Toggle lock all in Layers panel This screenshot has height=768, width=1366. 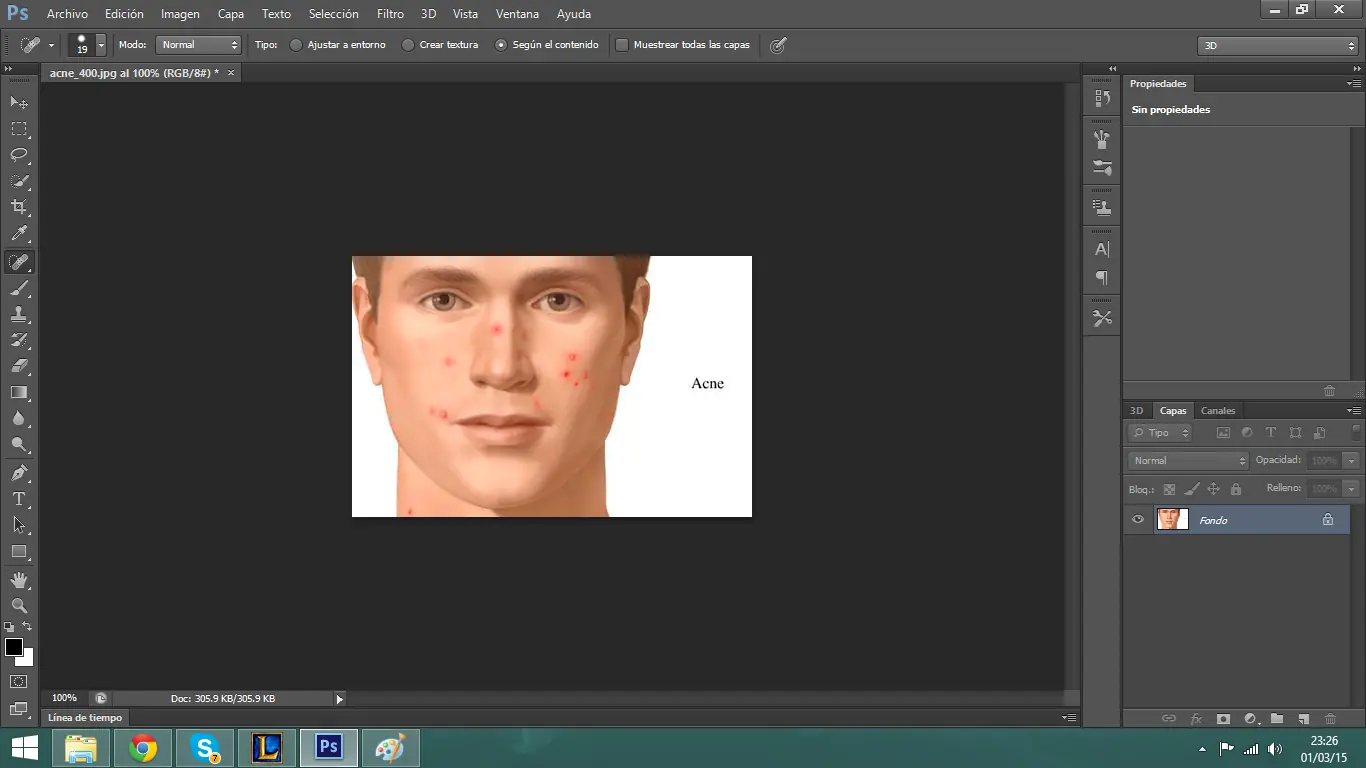point(1236,489)
